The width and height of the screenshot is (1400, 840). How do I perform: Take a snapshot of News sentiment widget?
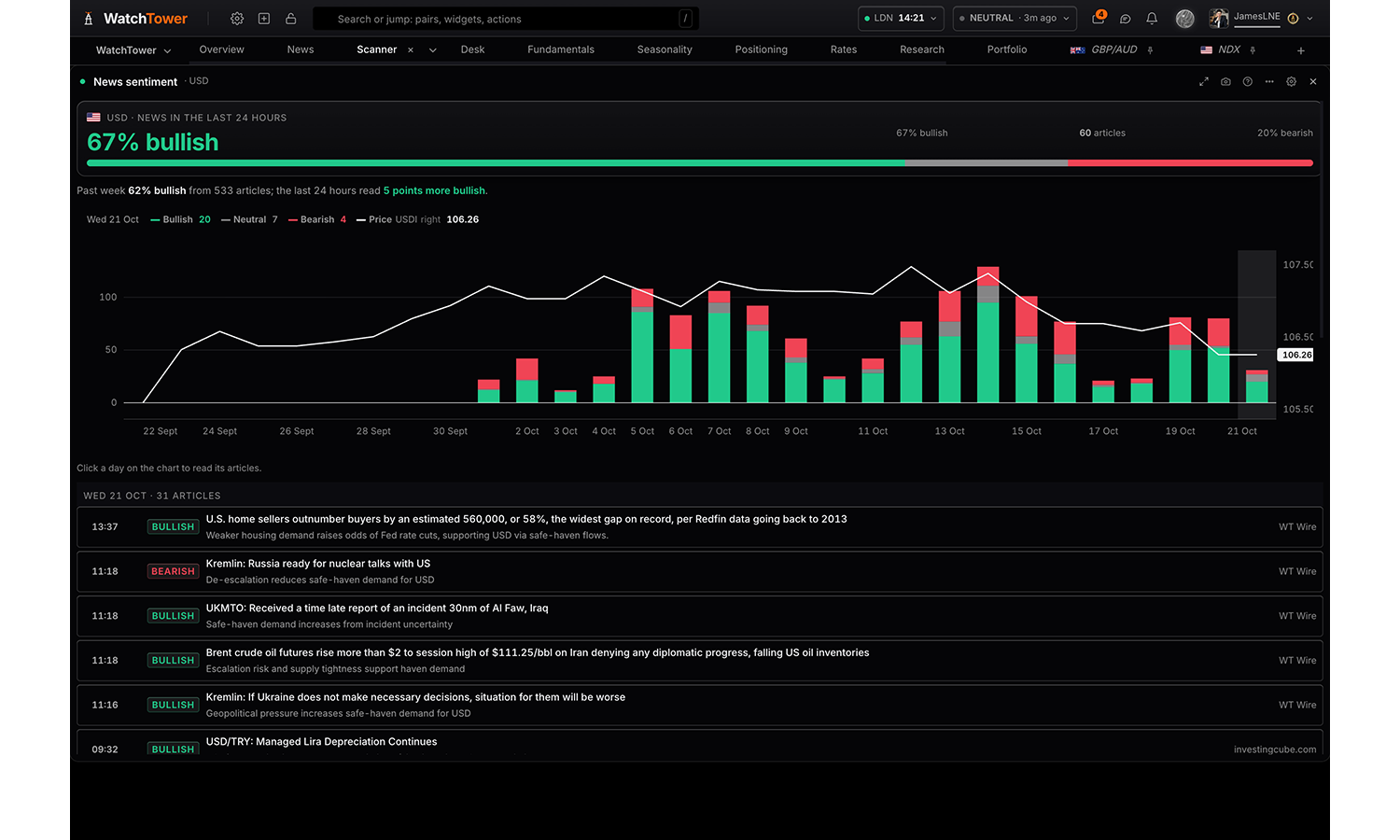(x=1225, y=82)
